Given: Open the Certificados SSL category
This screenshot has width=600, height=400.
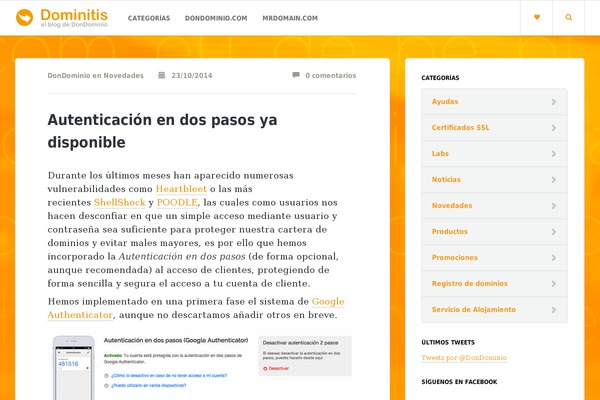Looking at the screenshot, I should pos(494,128).
